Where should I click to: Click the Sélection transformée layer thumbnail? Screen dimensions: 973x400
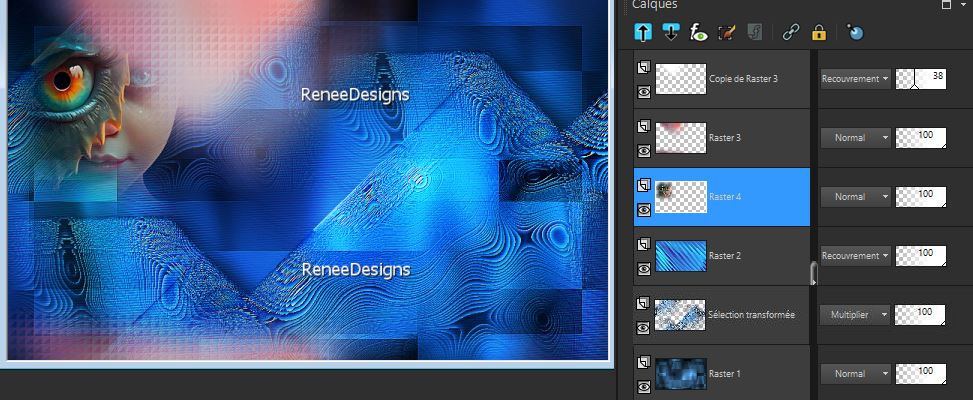pos(681,314)
